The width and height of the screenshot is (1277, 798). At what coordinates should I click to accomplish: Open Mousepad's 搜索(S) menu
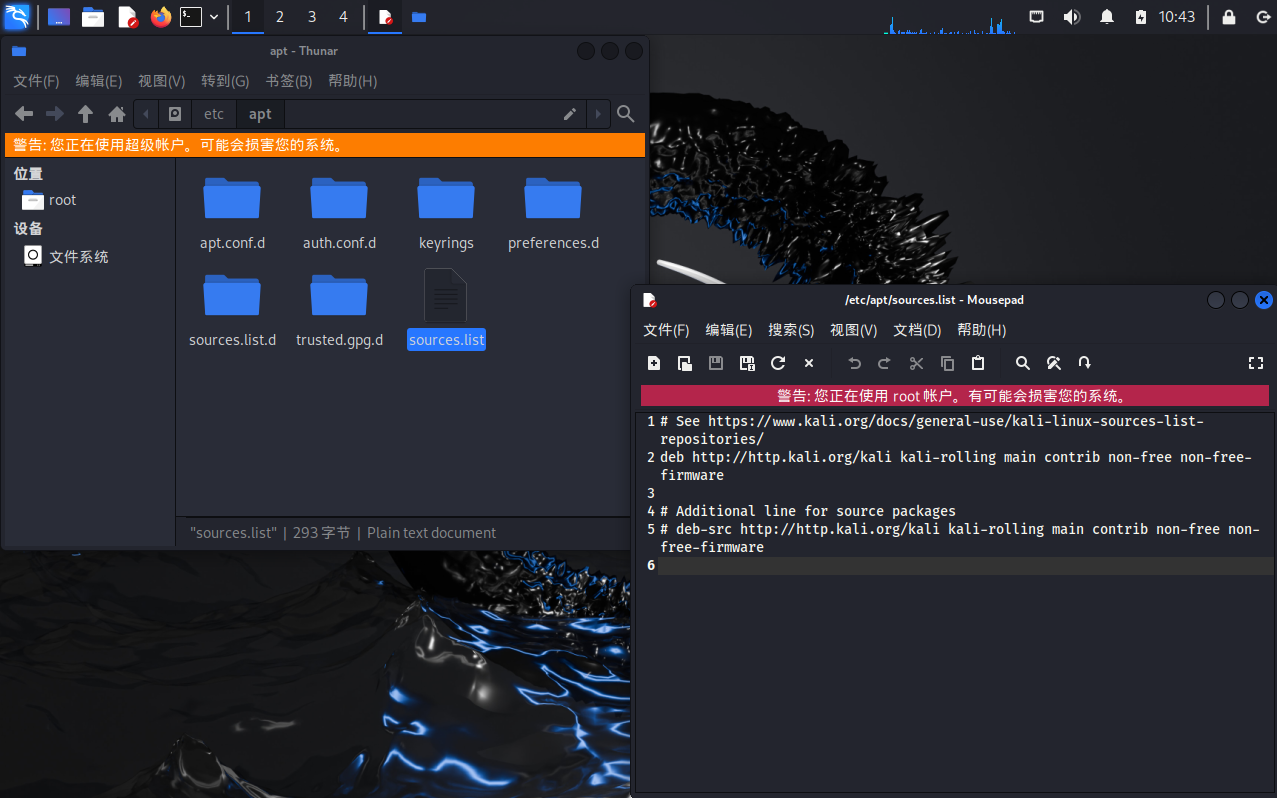tap(791, 330)
